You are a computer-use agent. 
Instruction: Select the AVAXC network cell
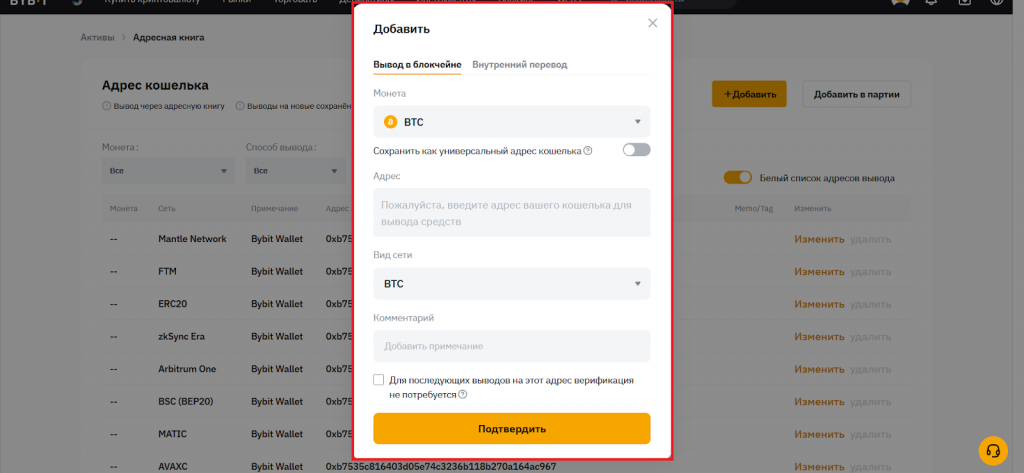pyautogui.click(x=174, y=466)
